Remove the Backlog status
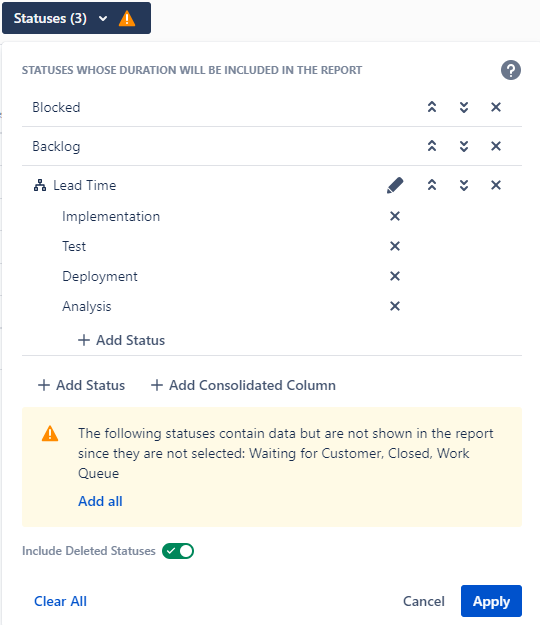This screenshot has width=540, height=625. click(496, 146)
